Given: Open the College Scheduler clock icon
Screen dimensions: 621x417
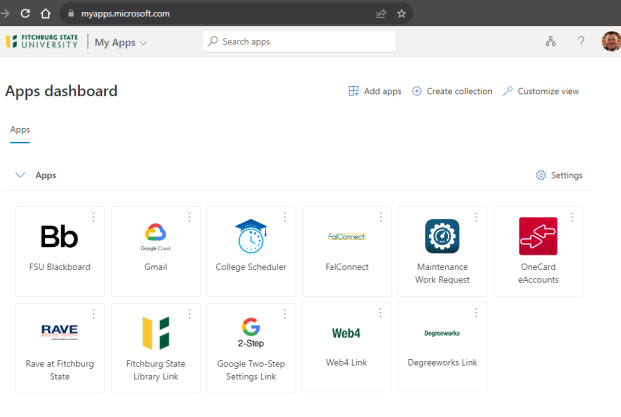Looking at the screenshot, I should (x=251, y=236).
